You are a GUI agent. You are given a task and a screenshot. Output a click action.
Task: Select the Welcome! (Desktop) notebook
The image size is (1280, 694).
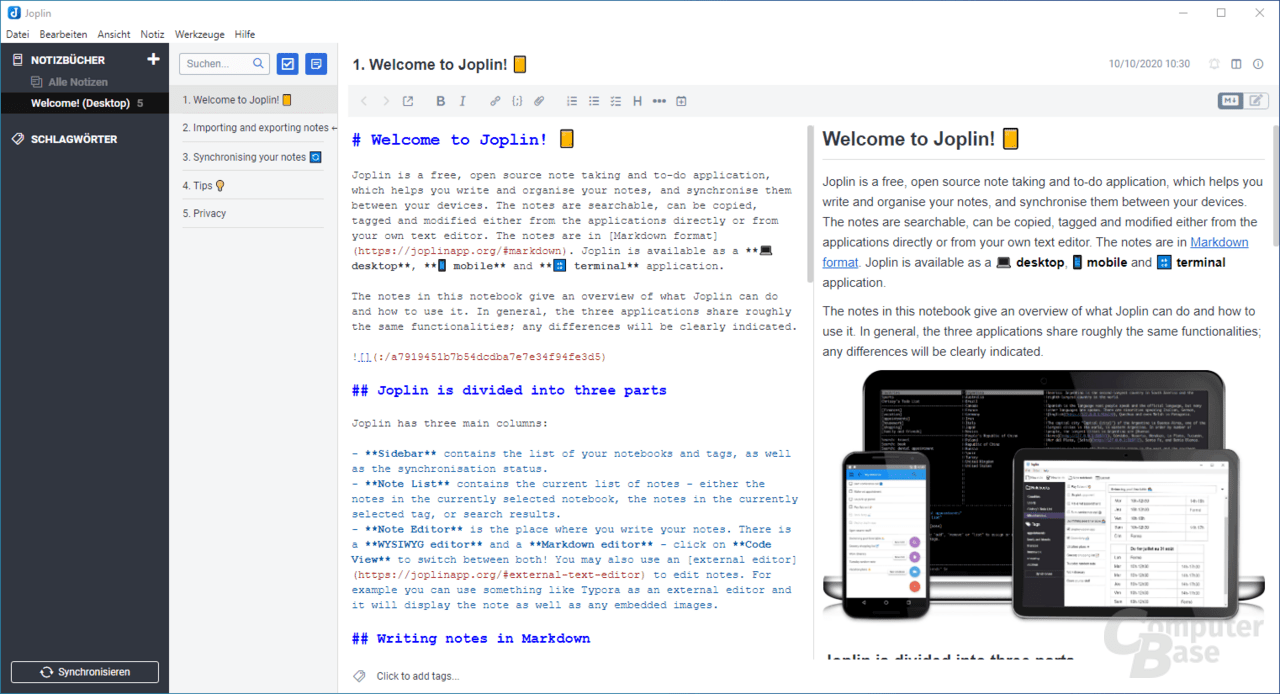84,103
